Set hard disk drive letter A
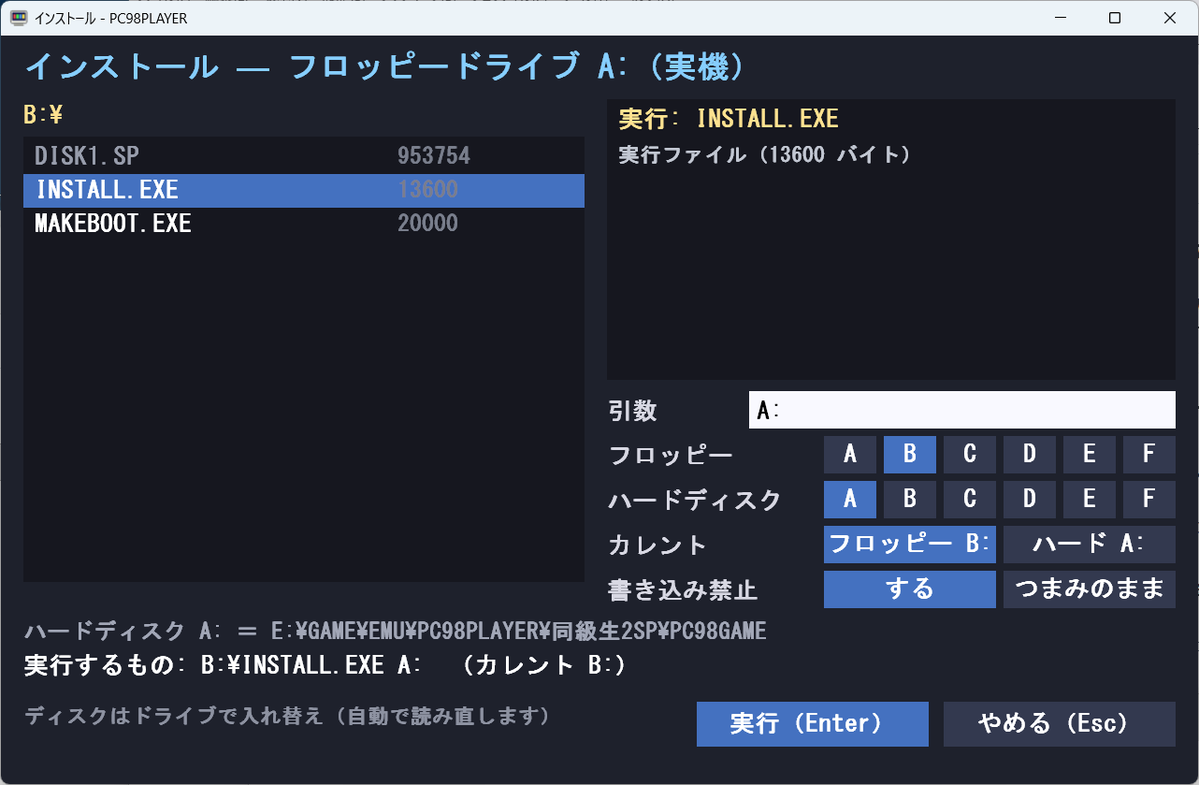 pyautogui.click(x=850, y=499)
